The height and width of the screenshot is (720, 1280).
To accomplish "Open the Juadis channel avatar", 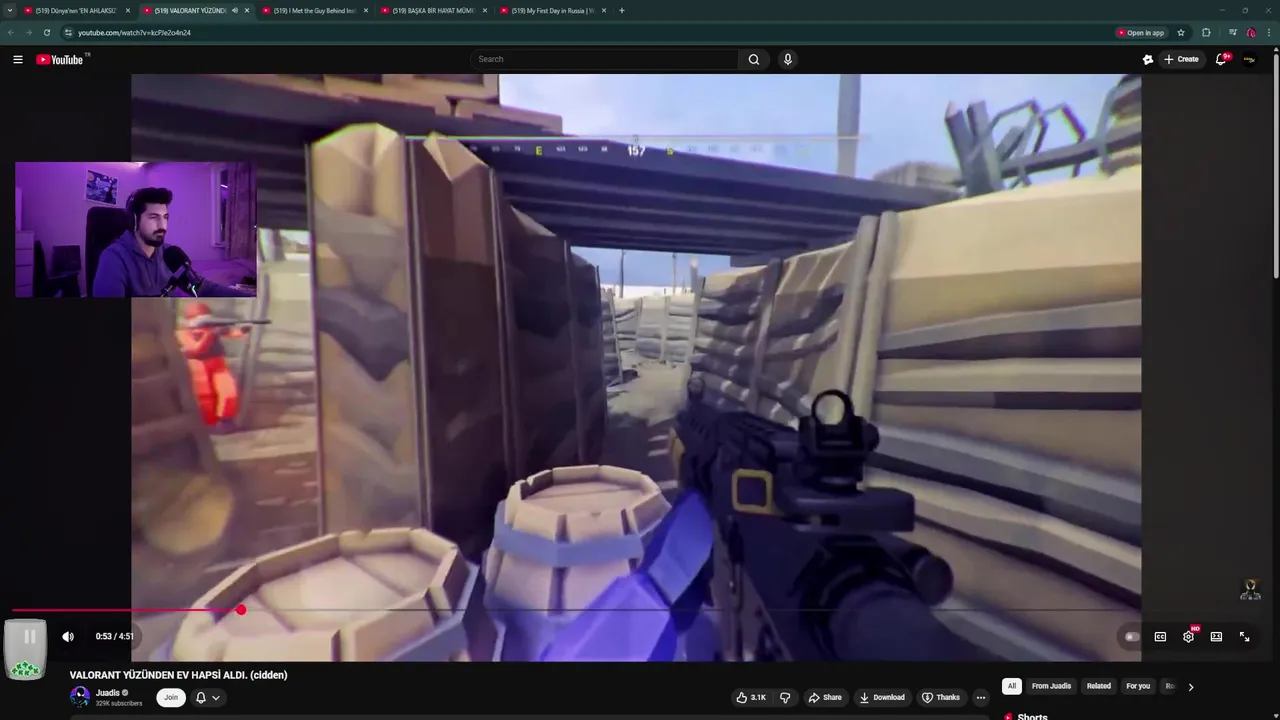I will tap(80, 697).
